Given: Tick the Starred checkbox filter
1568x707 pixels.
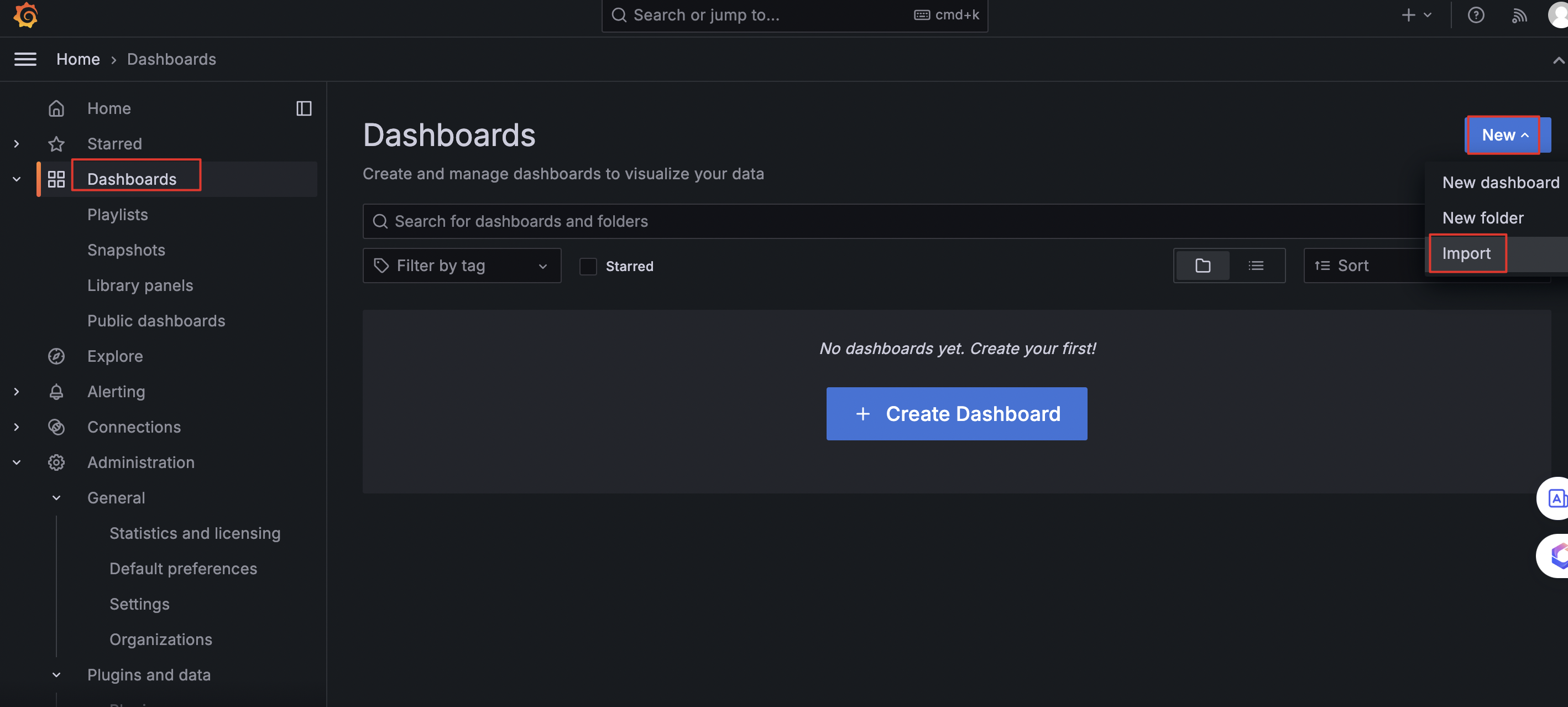Looking at the screenshot, I should (x=588, y=266).
